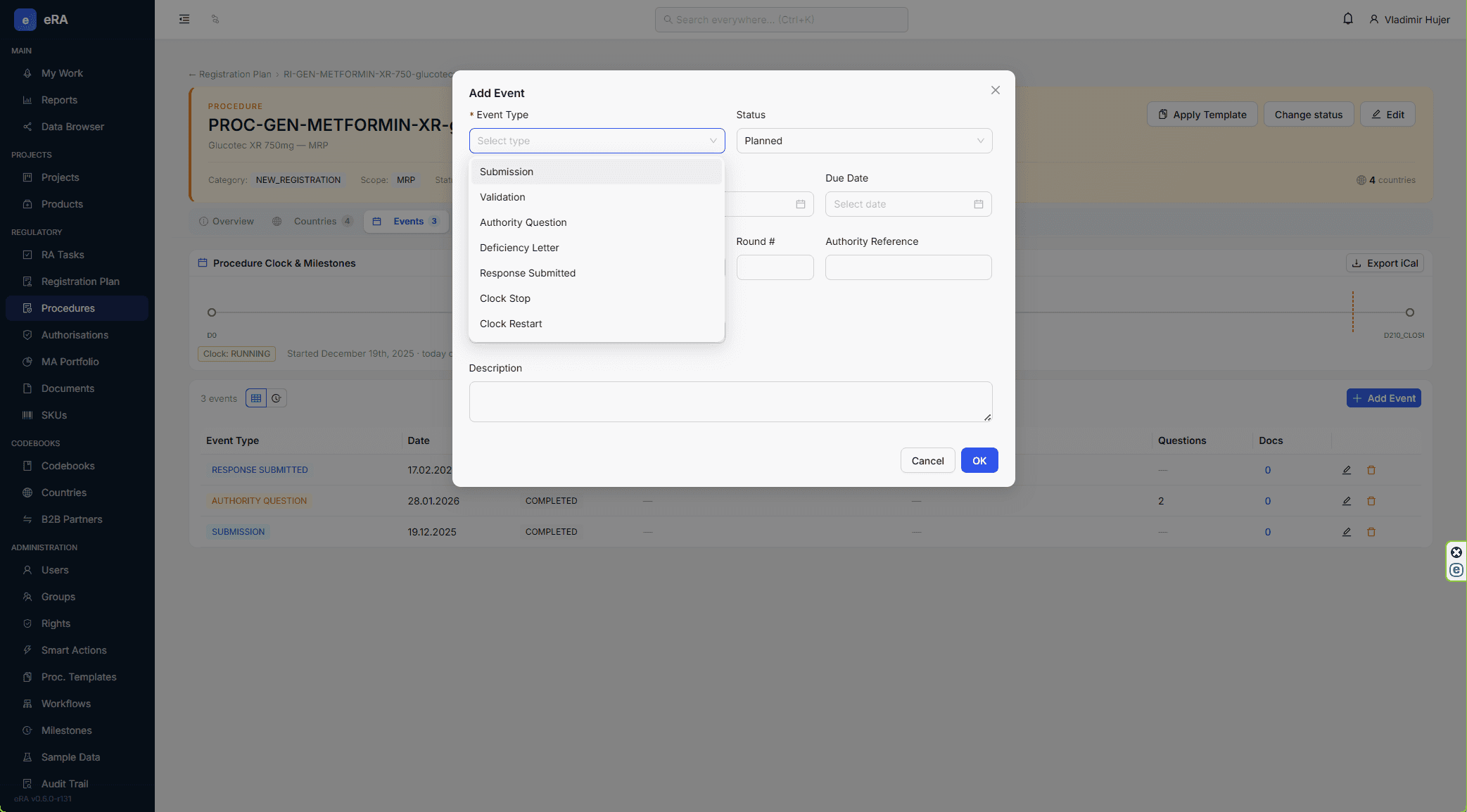Open user profile Vladimir Hujer
Screen dimensions: 1467x812
[x=1409, y=20]
